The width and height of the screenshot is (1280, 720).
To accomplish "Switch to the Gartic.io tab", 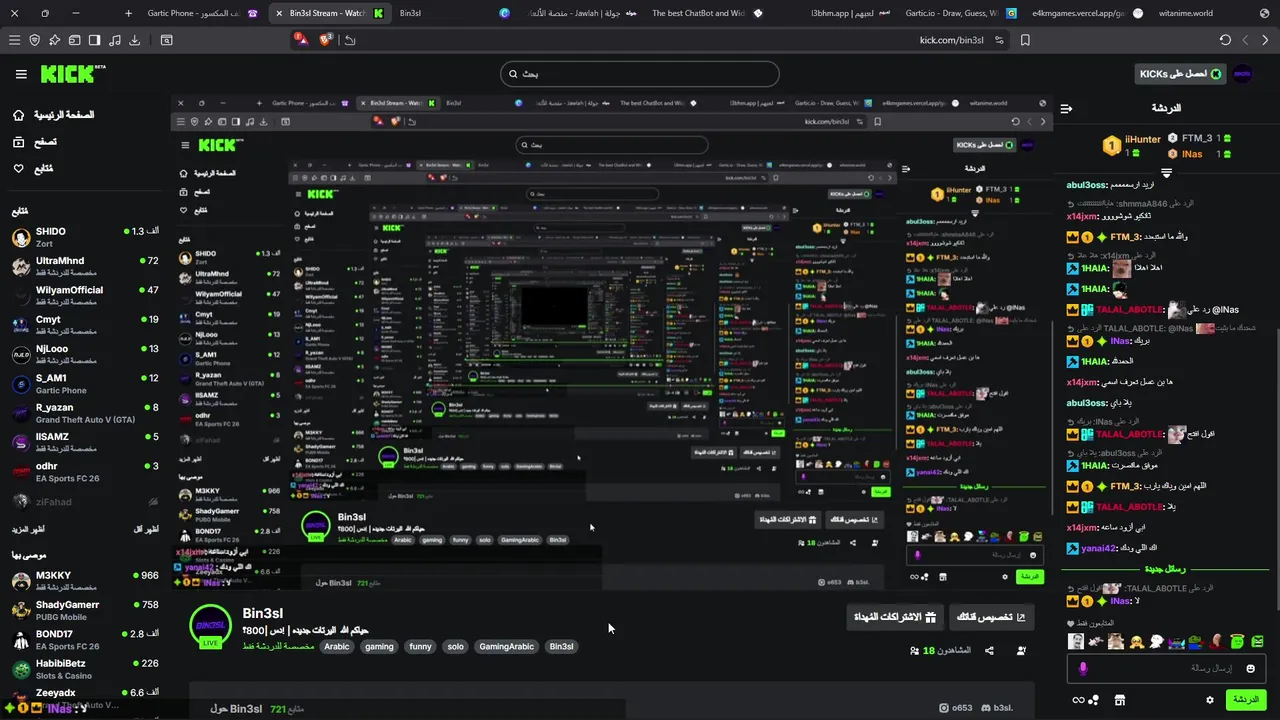I will (x=960, y=13).
